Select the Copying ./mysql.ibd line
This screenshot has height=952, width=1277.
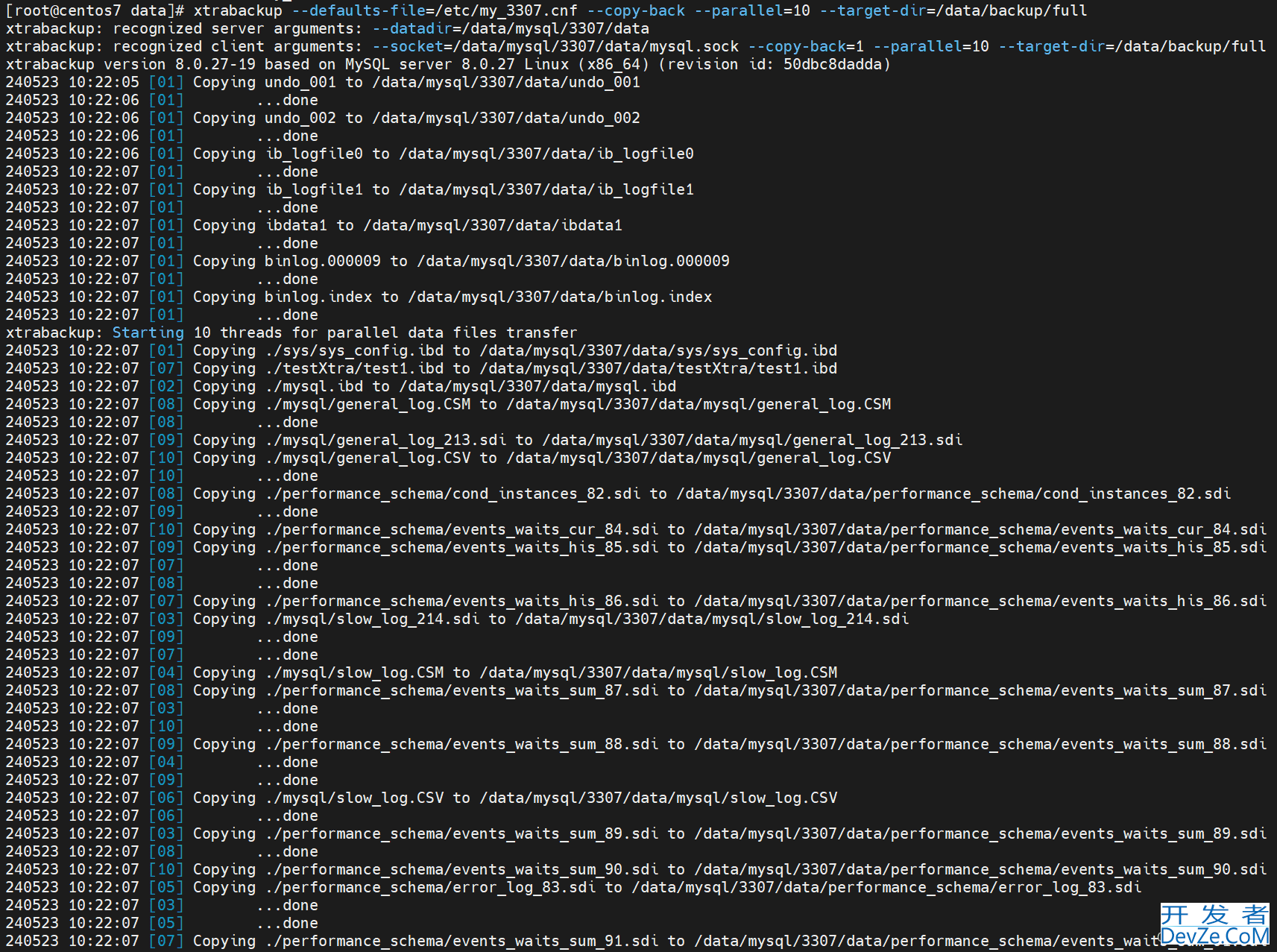(x=341, y=386)
